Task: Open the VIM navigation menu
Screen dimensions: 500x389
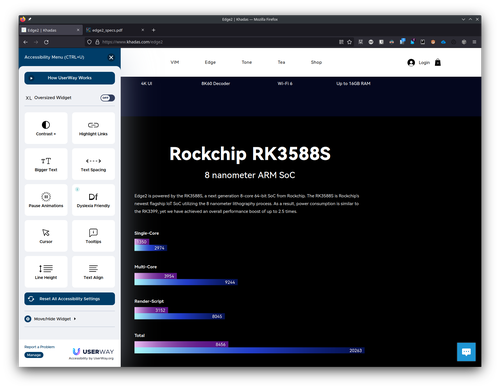Action: tap(175, 62)
